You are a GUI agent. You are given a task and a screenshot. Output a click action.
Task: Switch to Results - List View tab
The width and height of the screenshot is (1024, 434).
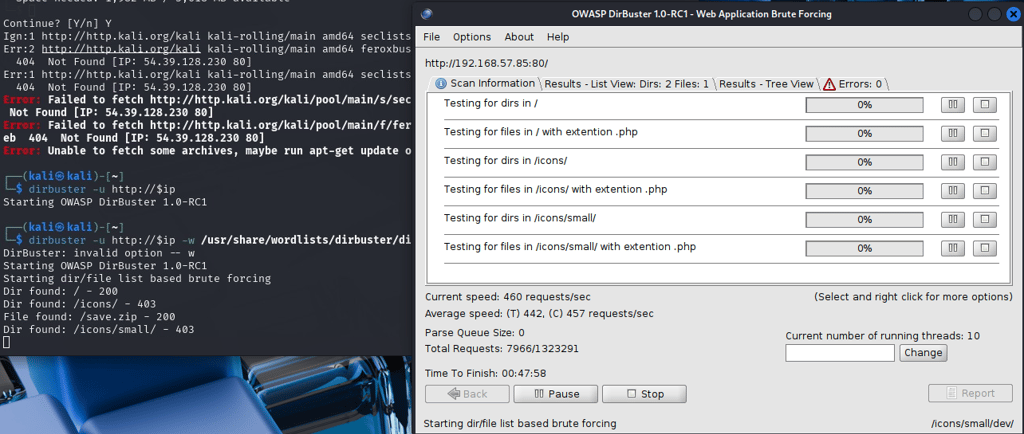[x=626, y=84]
